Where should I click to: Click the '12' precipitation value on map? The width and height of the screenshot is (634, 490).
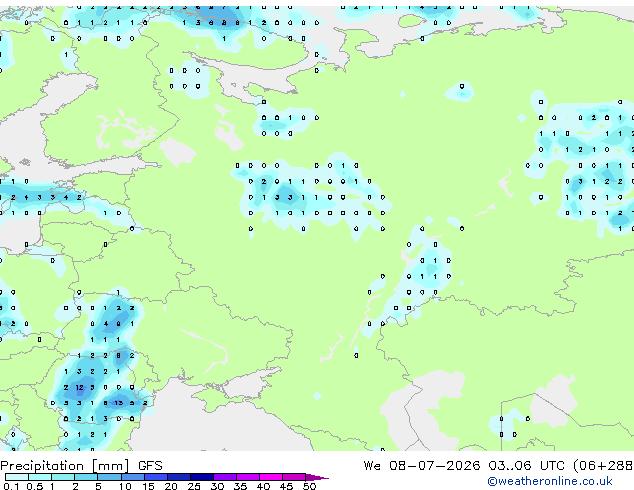pyautogui.click(x=79, y=387)
